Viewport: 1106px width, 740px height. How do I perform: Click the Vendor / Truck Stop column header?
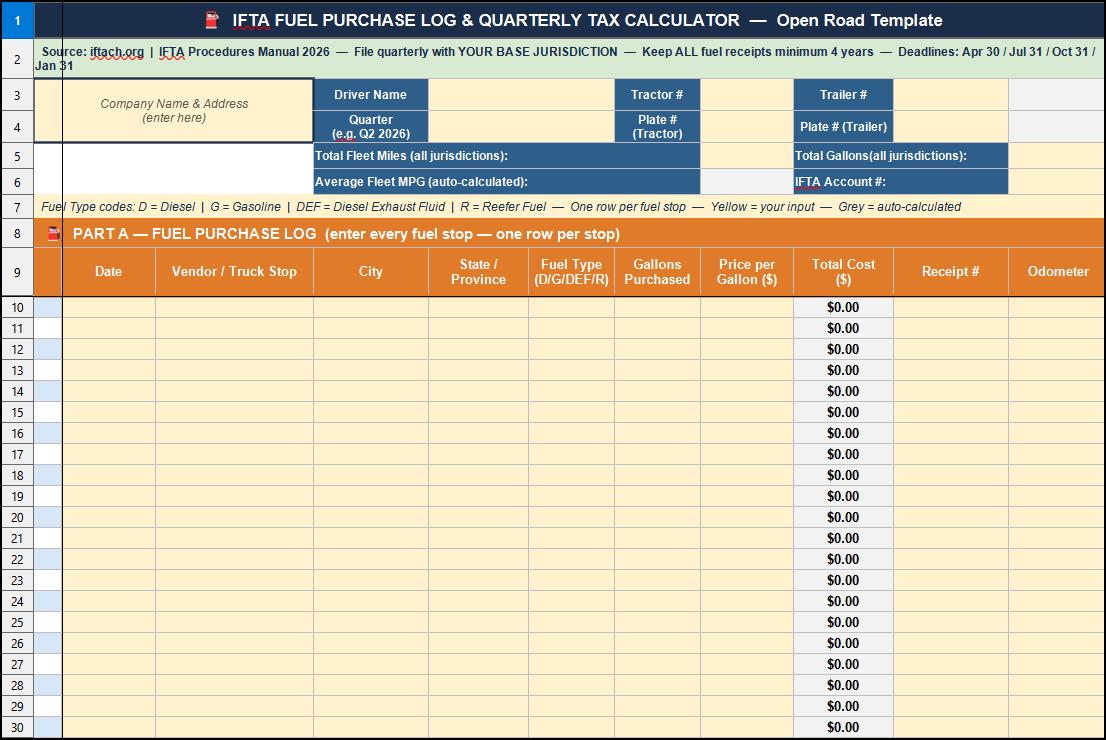point(234,272)
